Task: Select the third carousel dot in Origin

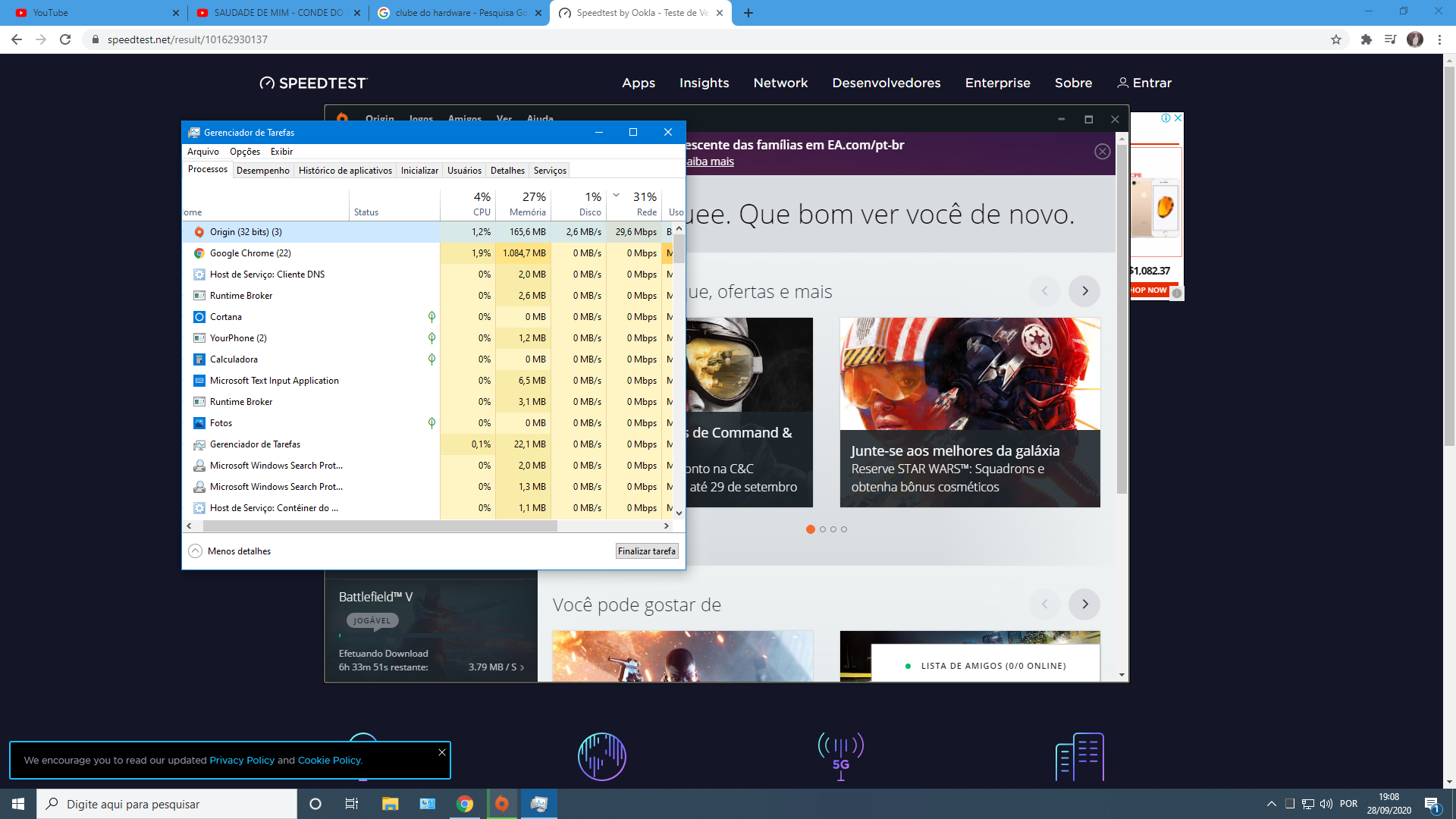Action: (x=833, y=529)
